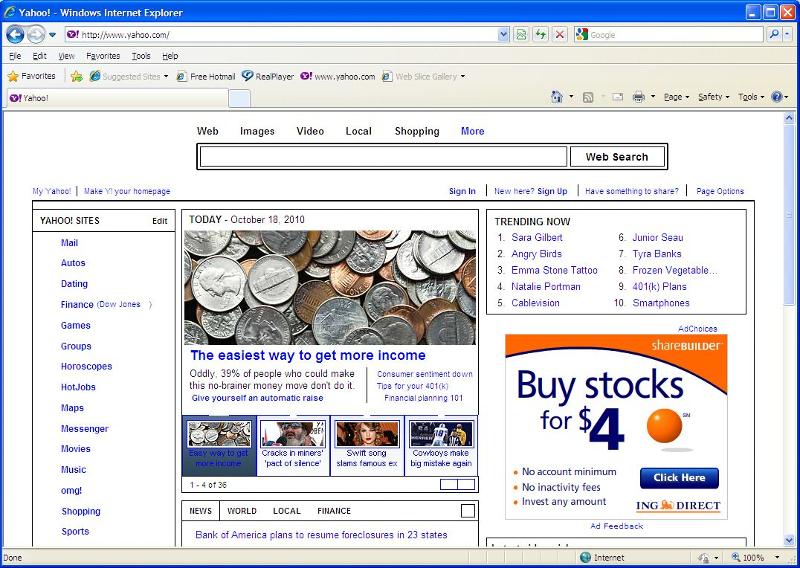
Task: Click the AdChoices link
Action: 697,329
